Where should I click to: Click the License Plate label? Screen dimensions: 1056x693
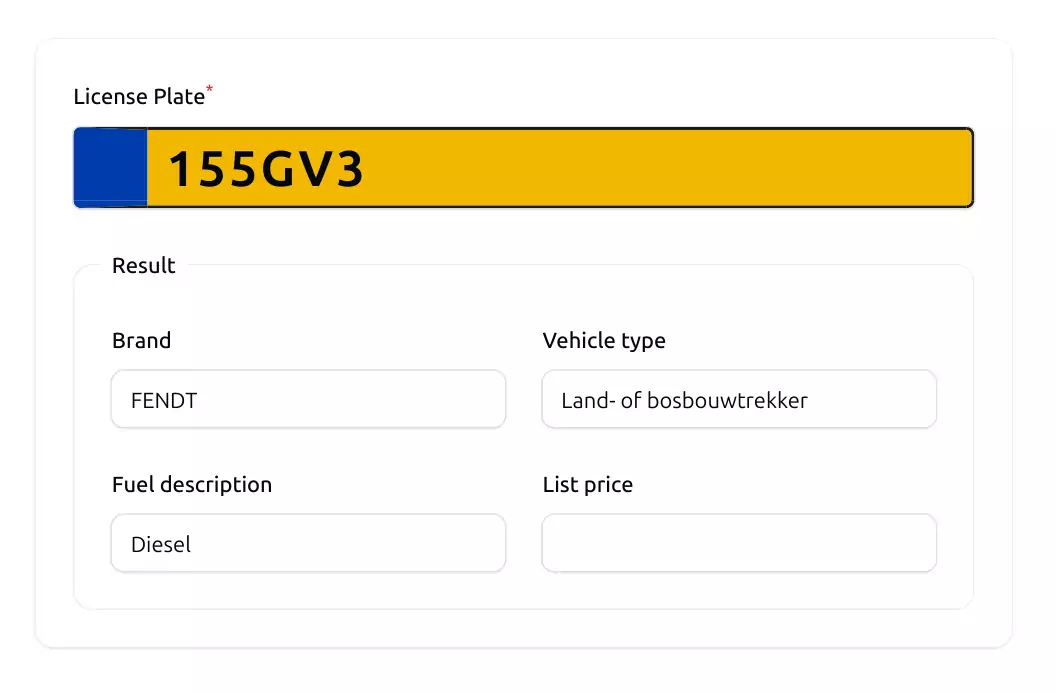139,96
